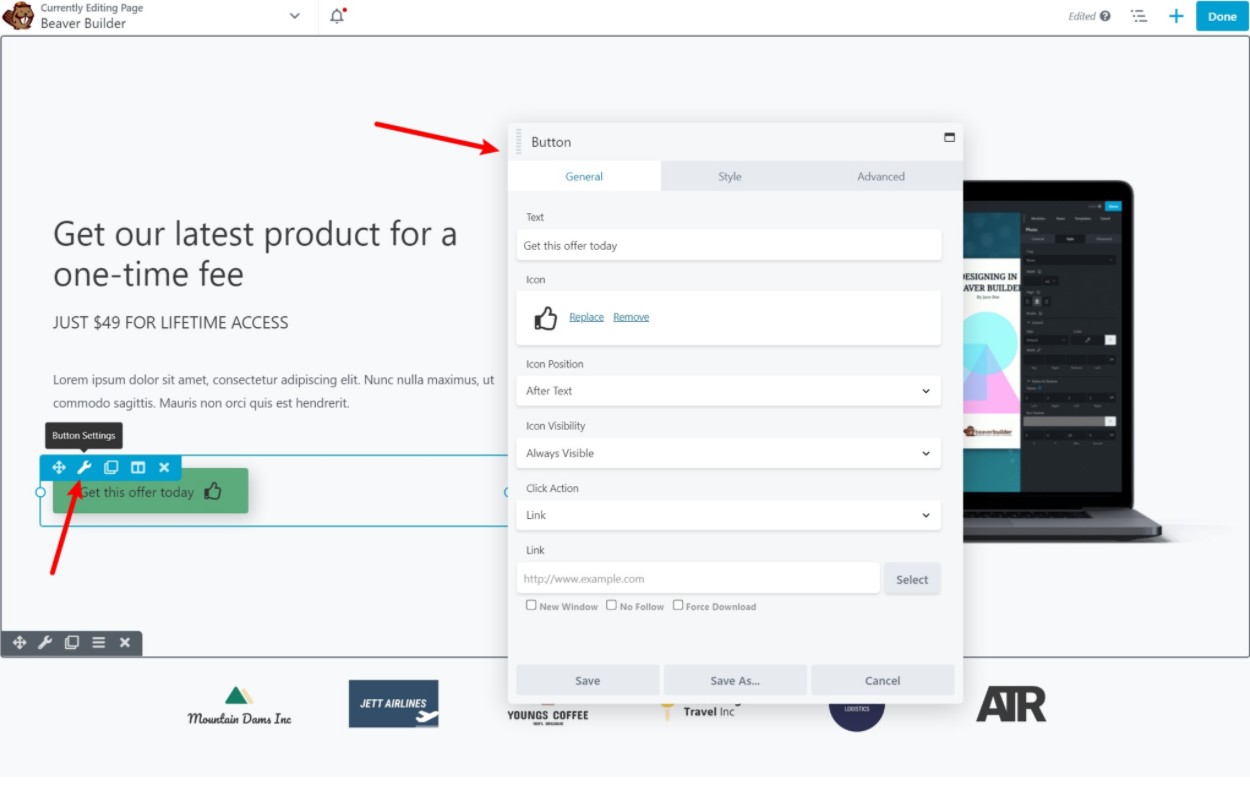Click the Select link button
This screenshot has width=1250, height=788.
(x=912, y=579)
